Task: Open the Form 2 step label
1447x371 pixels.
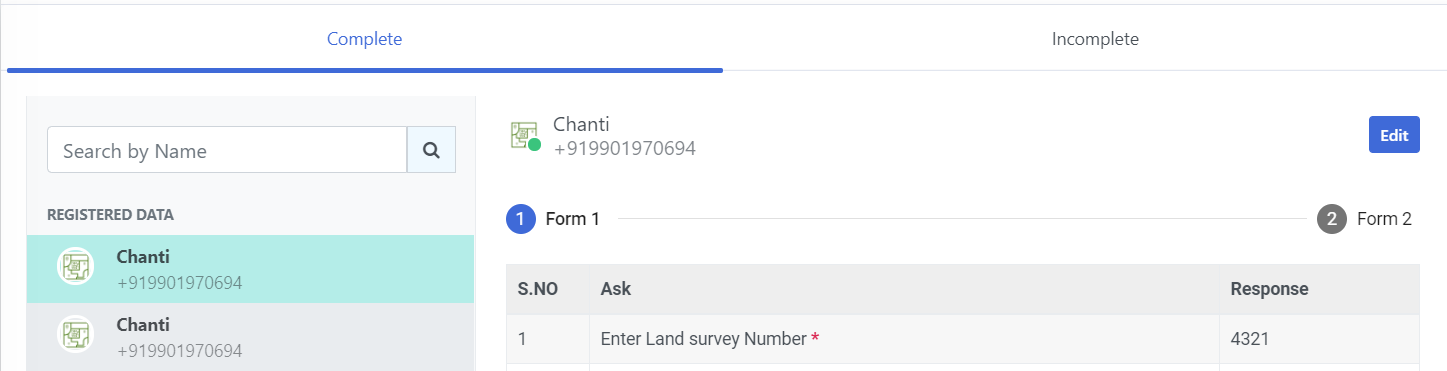Action: pos(1384,219)
